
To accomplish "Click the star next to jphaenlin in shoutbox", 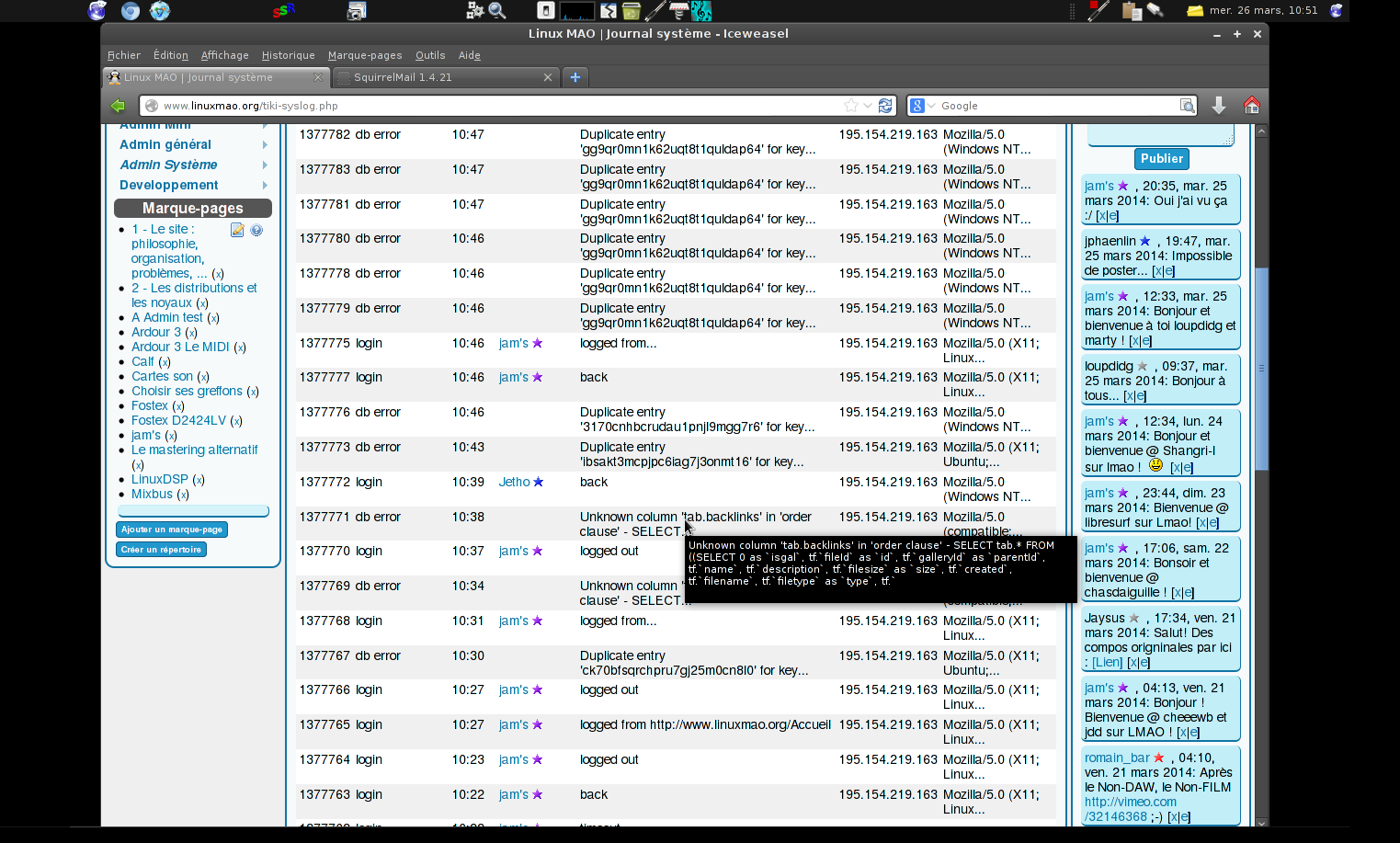I will [1145, 241].
